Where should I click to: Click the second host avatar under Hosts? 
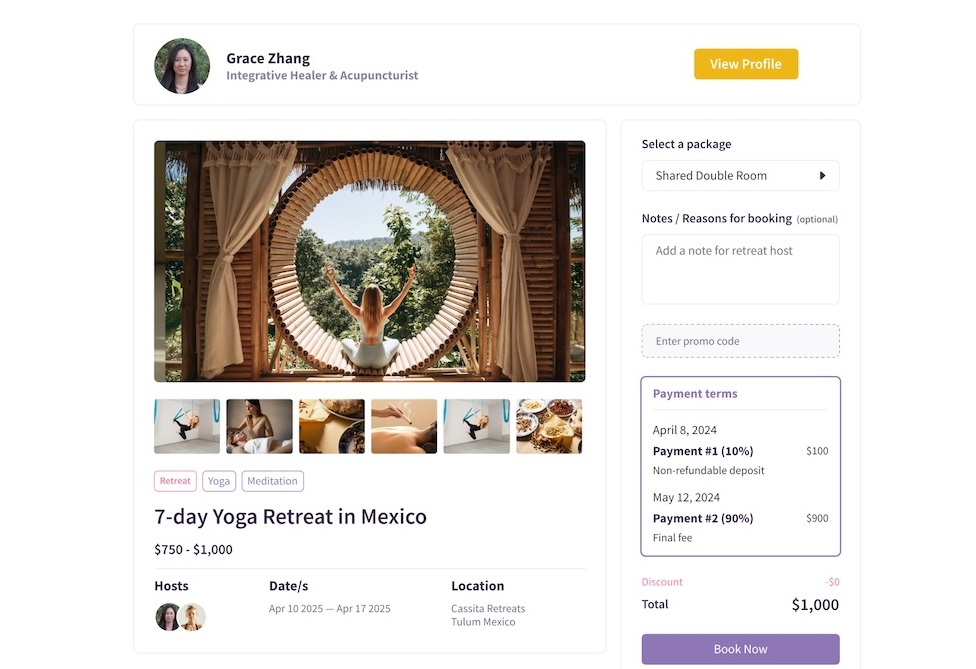[x=192, y=617]
